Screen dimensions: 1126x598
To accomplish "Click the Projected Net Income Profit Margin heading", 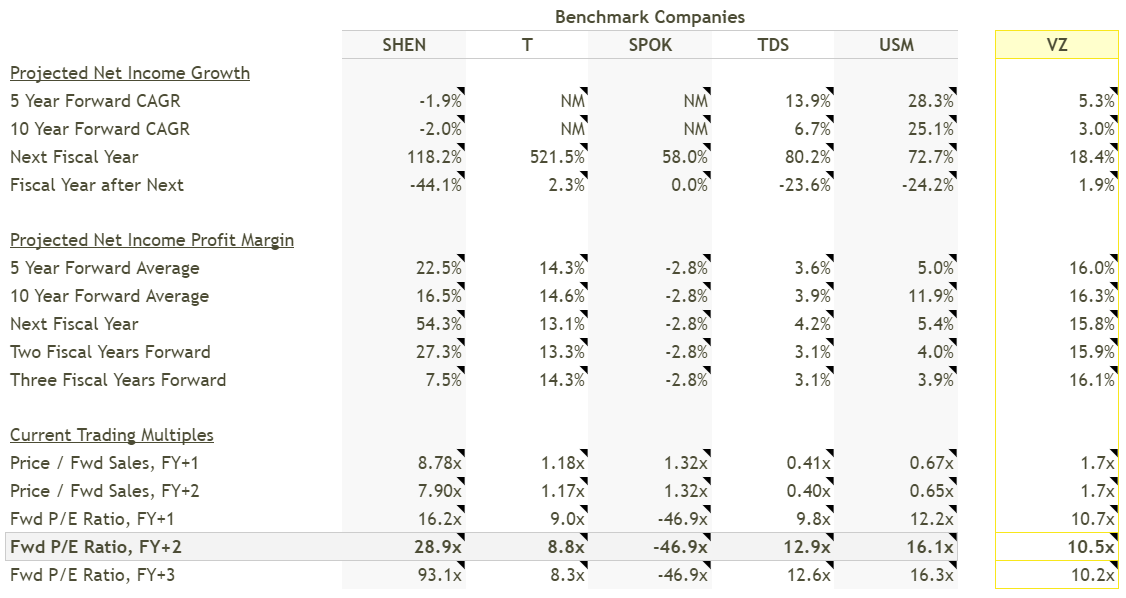I will pos(152,240).
